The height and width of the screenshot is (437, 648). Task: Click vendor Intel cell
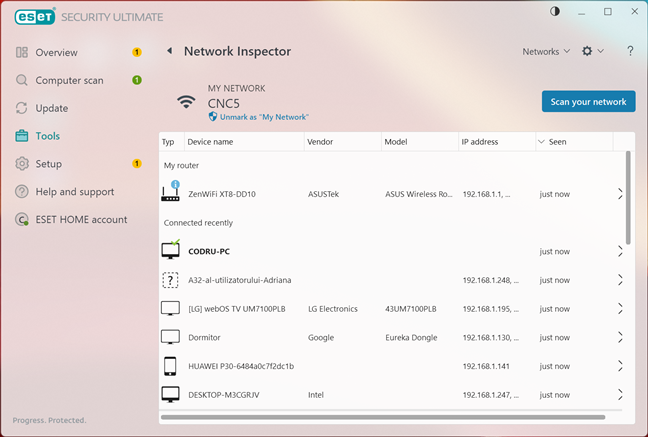[x=316, y=395]
